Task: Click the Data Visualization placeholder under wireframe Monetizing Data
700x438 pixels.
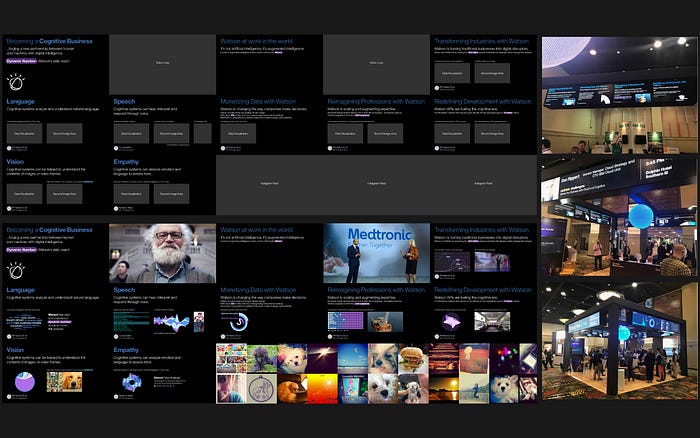Action: [238, 133]
